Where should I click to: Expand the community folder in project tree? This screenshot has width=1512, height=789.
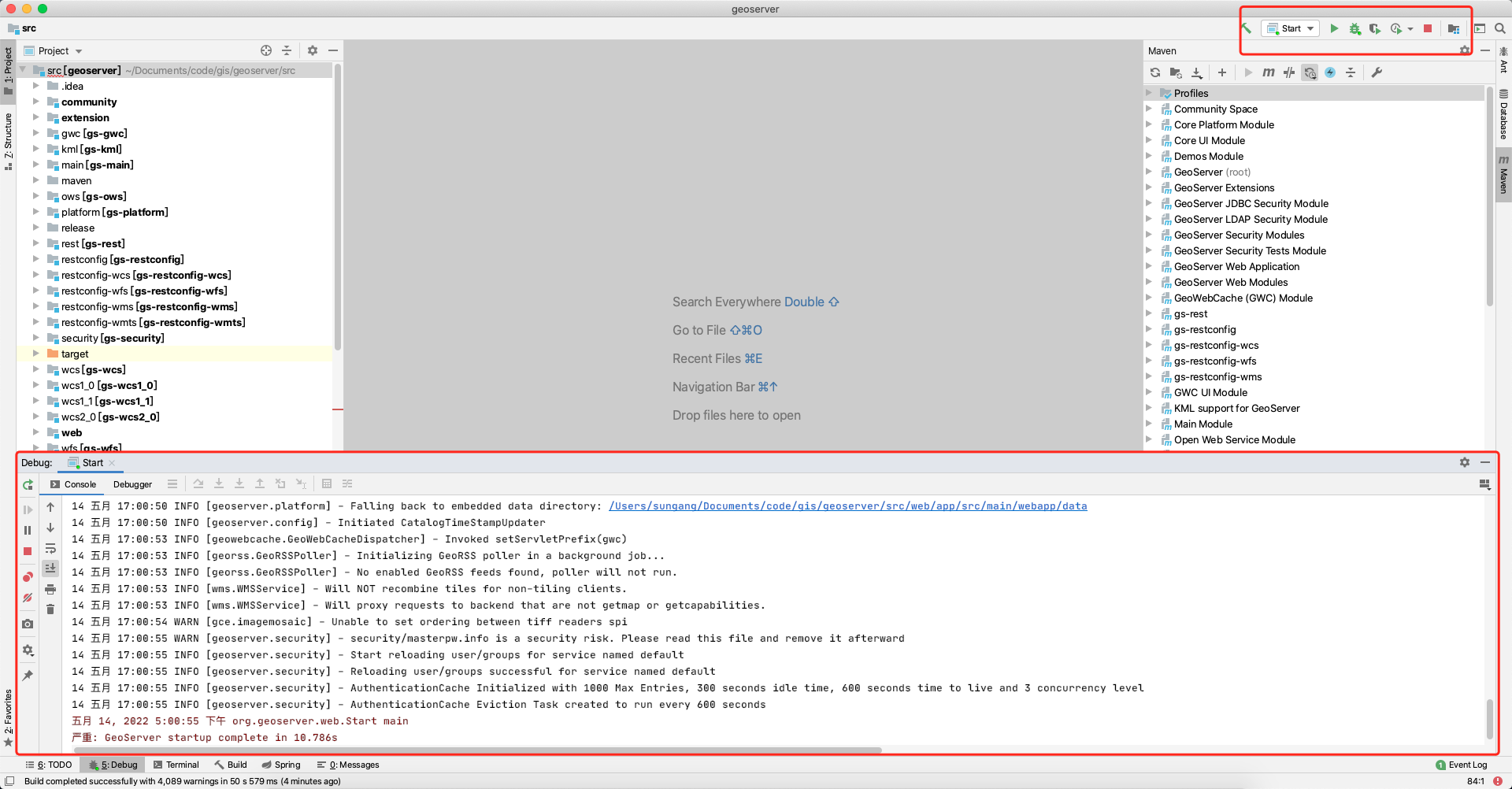(x=35, y=102)
